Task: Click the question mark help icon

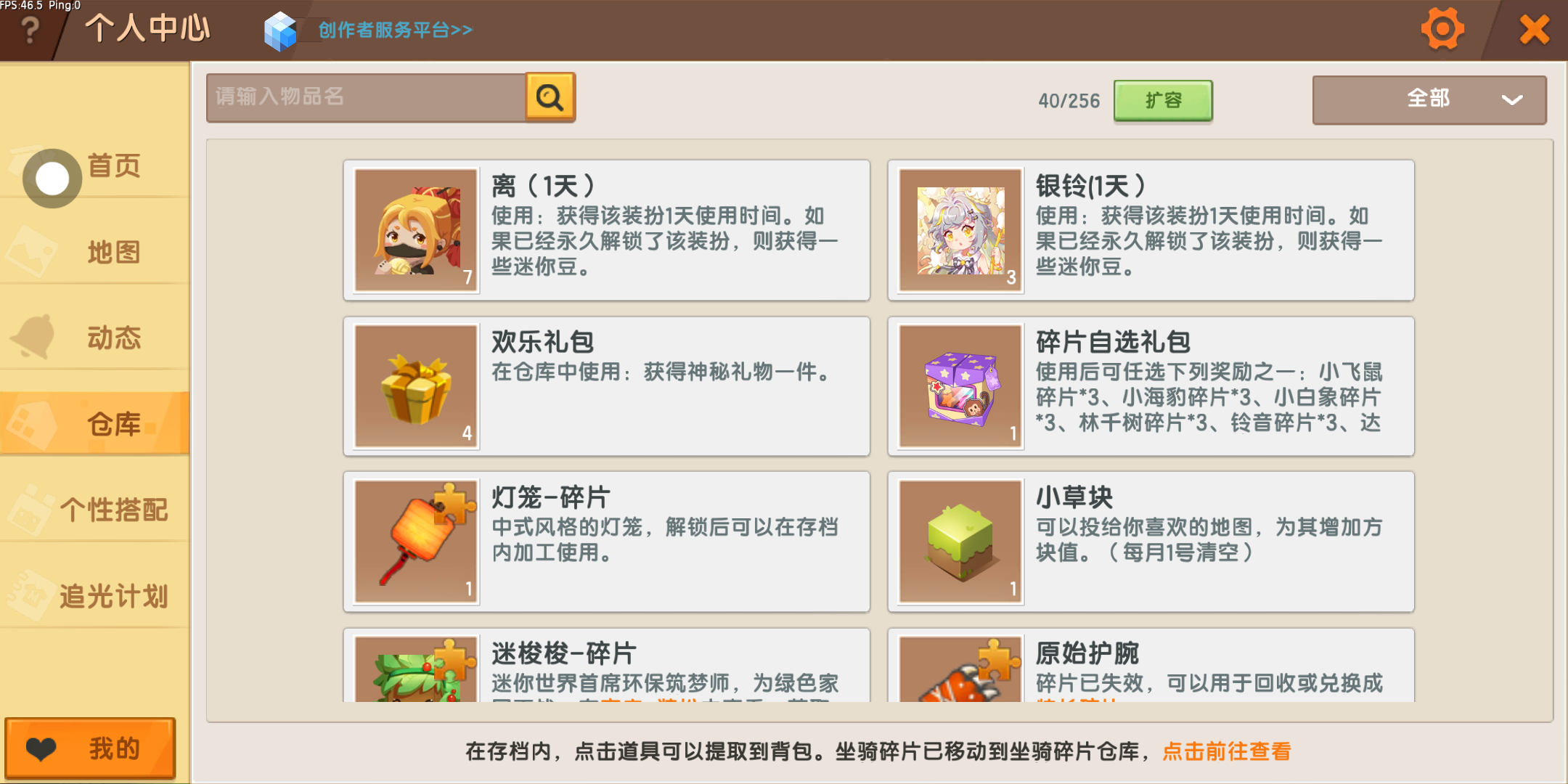Action: (x=30, y=30)
